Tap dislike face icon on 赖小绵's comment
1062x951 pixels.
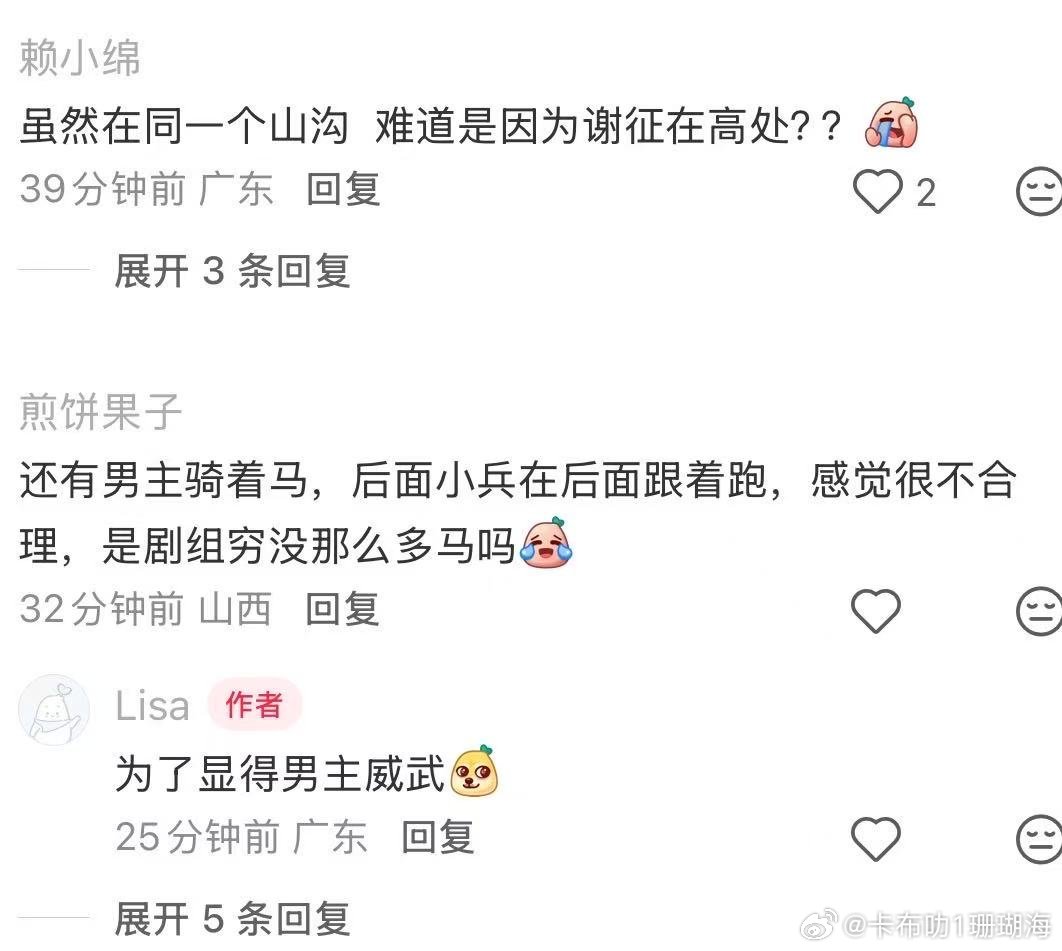pyautogui.click(x=1040, y=192)
